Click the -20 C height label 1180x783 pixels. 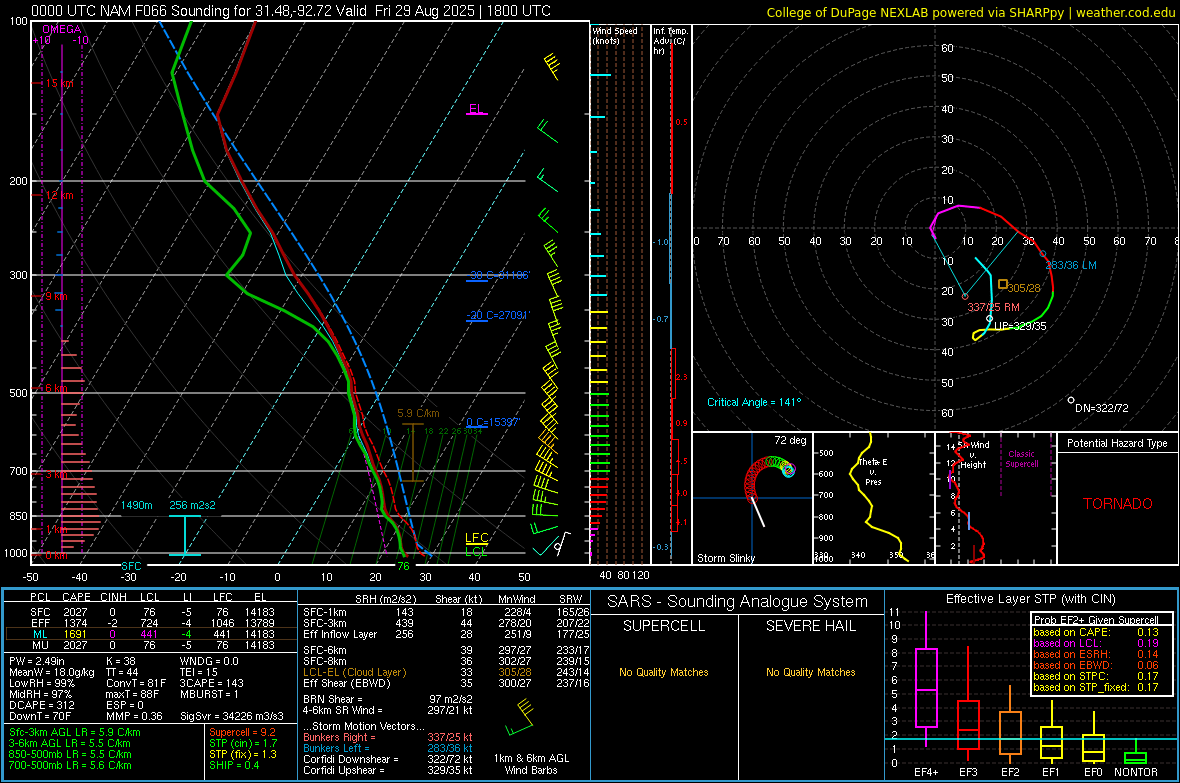pyautogui.click(x=498, y=315)
